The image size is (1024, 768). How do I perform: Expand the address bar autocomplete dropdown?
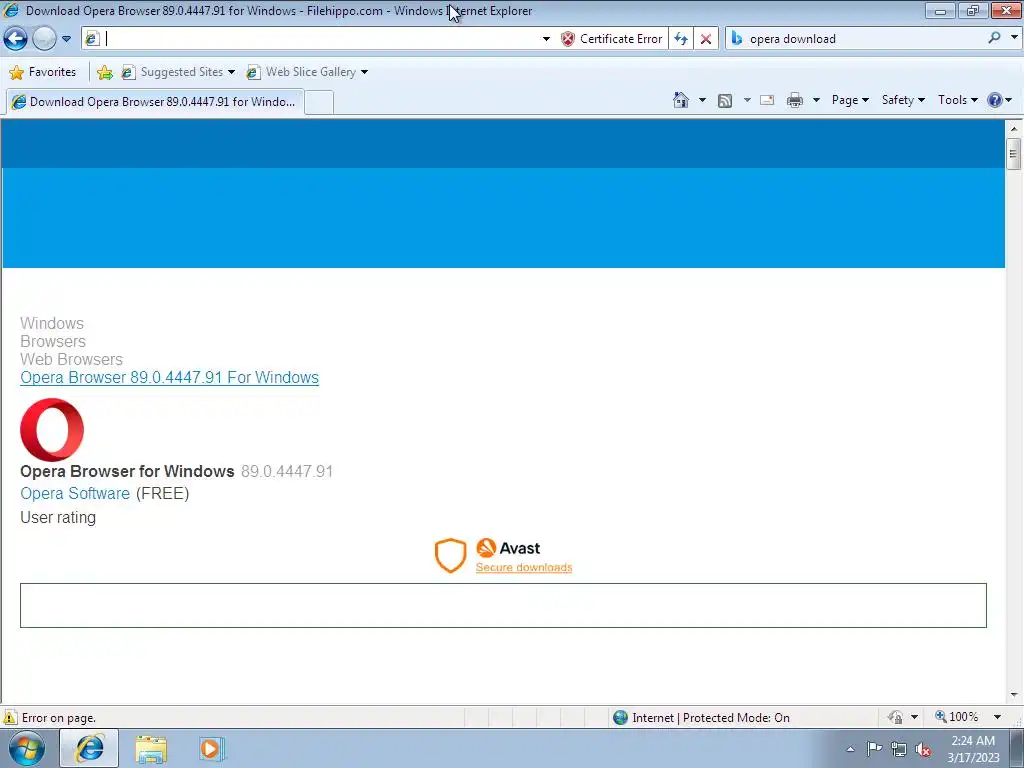pos(546,39)
